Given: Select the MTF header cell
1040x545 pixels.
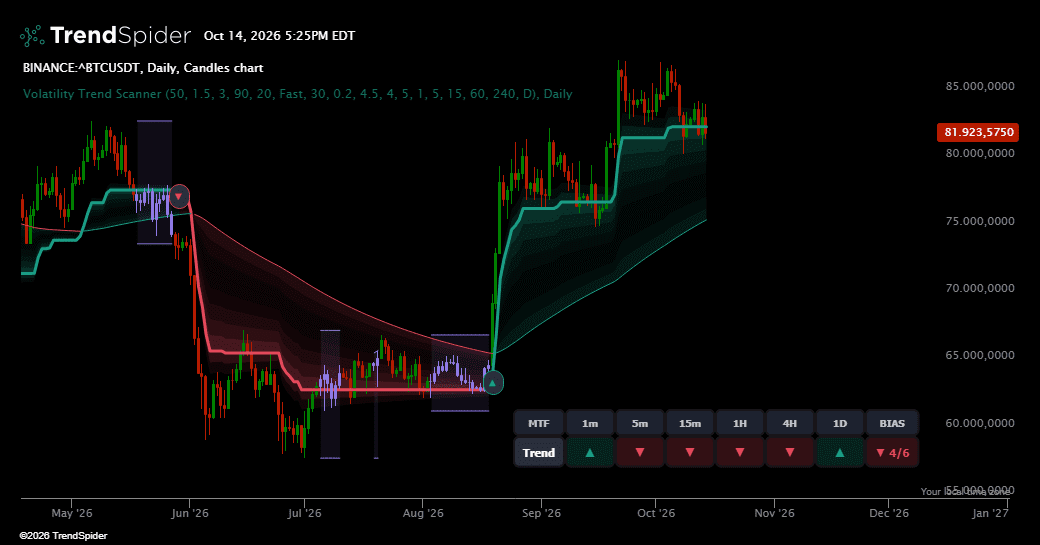Looking at the screenshot, I should (539, 423).
